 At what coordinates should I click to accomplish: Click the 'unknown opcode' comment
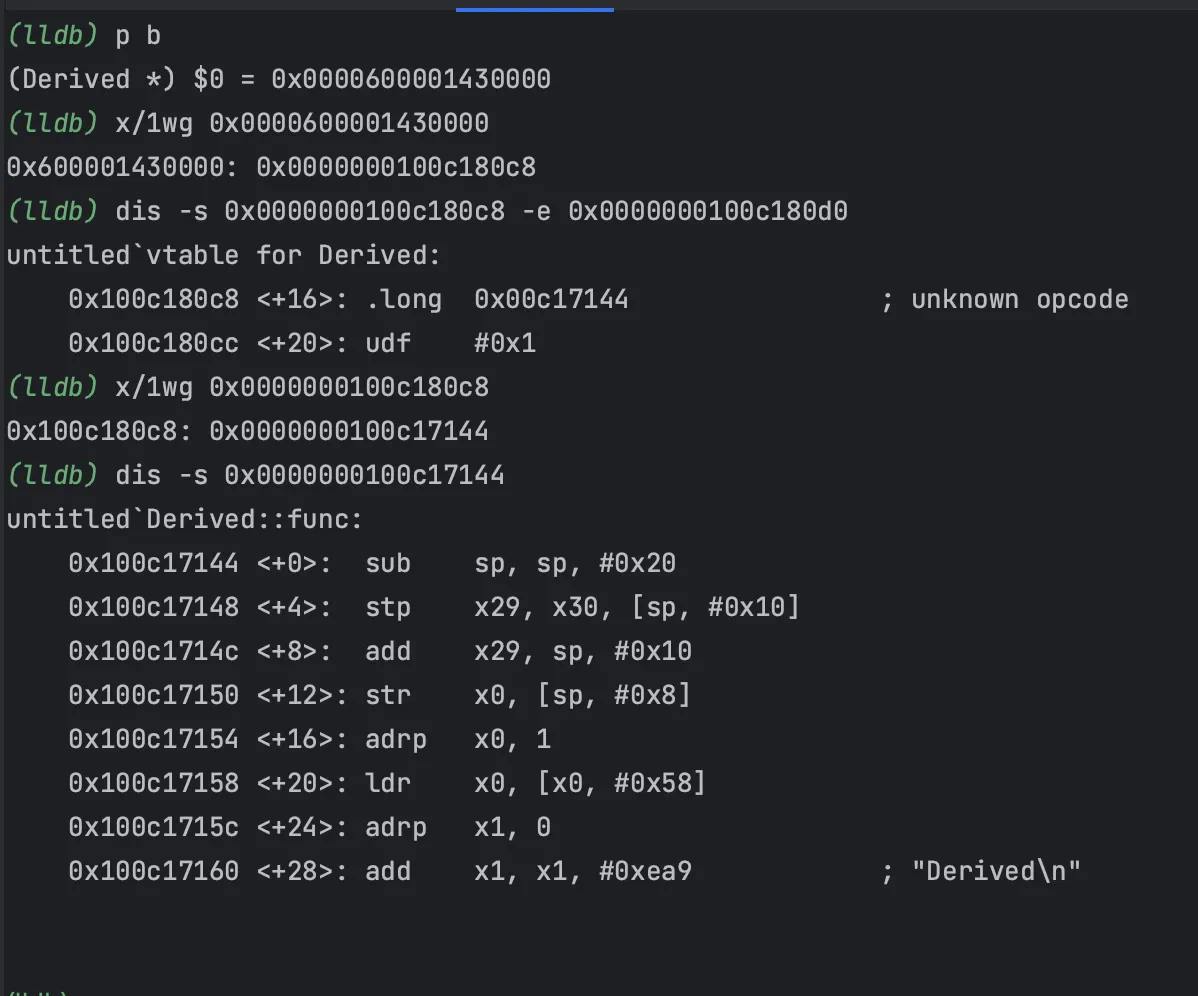pyautogui.click(x=1019, y=299)
